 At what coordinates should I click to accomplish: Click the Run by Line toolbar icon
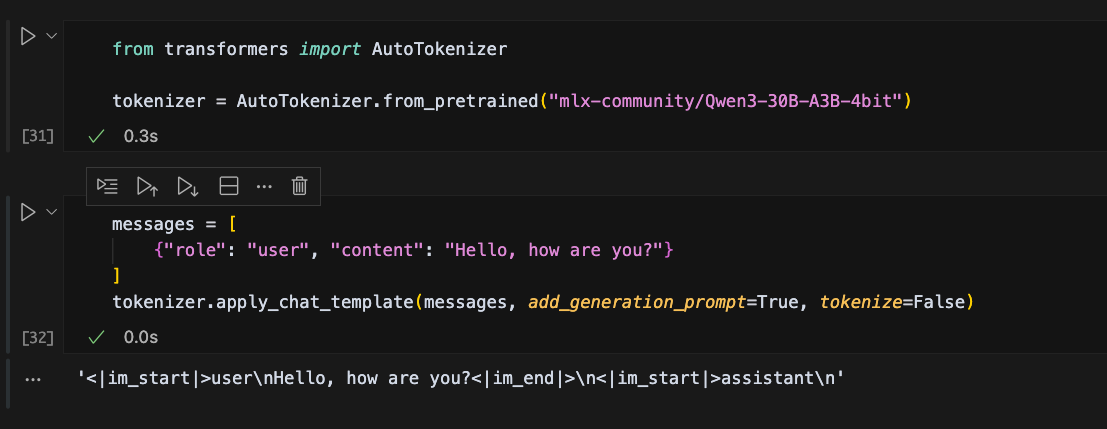pyautogui.click(x=107, y=185)
